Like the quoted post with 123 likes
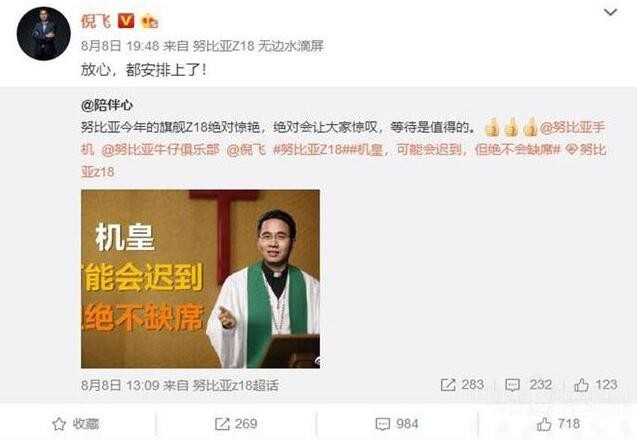Screen dimensions: 637x440 click(596, 385)
